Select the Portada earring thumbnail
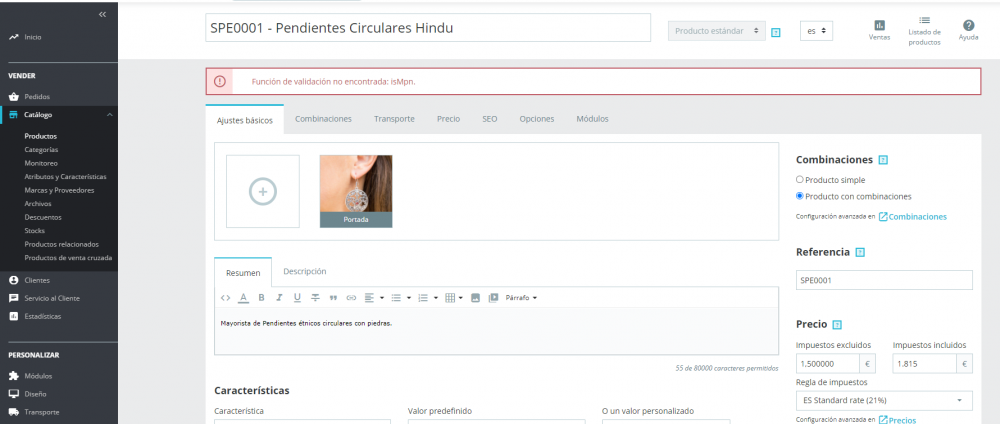This screenshot has height=424, width=1000. [356, 191]
